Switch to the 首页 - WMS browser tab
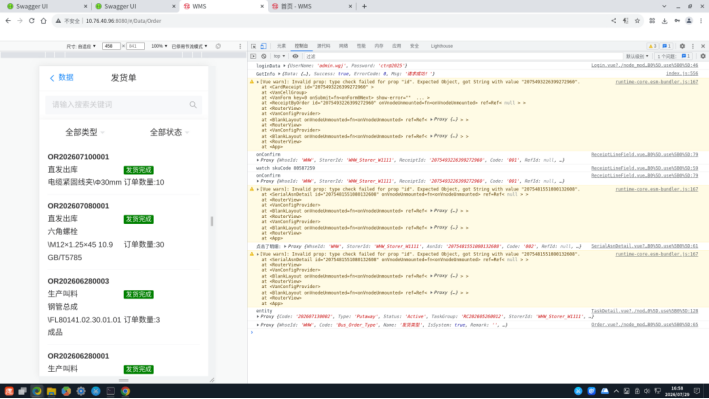Viewport: 709px width, 399px height. 311,6
